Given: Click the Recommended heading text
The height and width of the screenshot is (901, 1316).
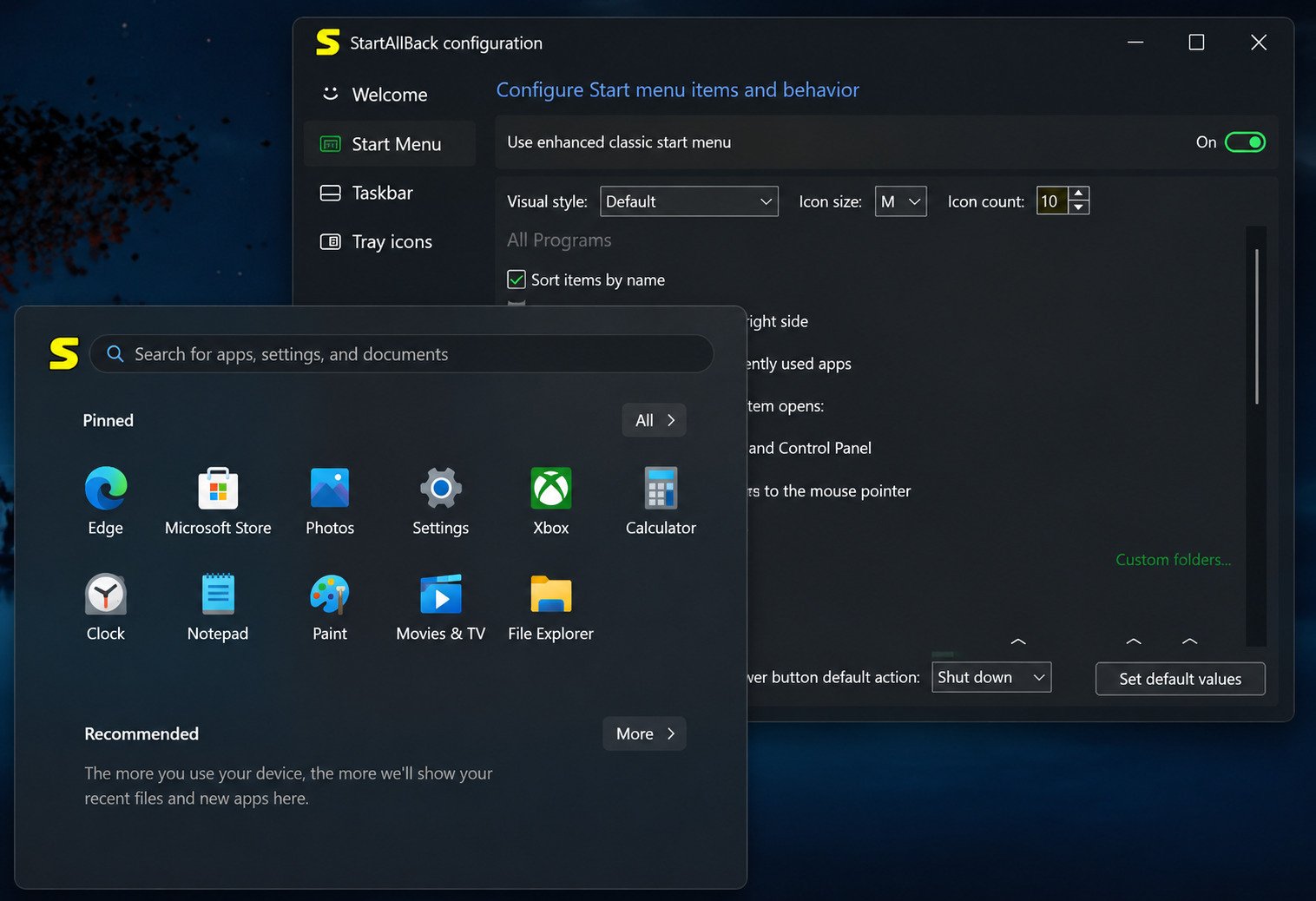Looking at the screenshot, I should [141, 733].
